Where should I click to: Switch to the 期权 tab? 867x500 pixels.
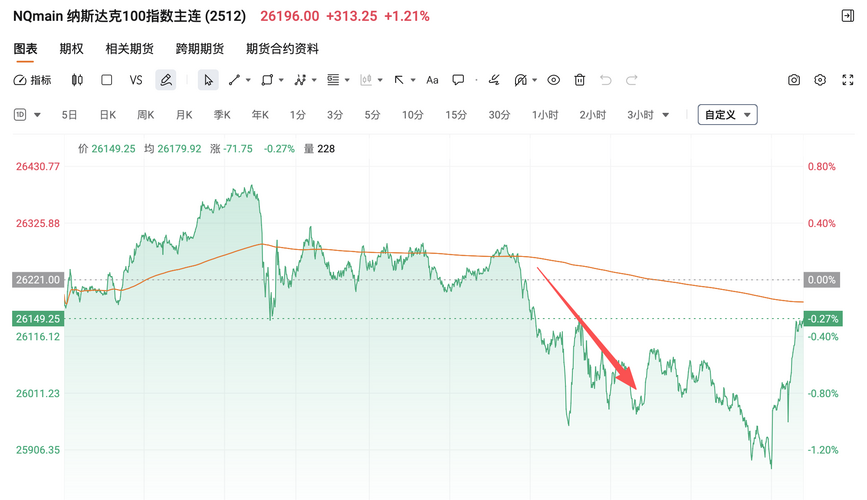[71, 48]
